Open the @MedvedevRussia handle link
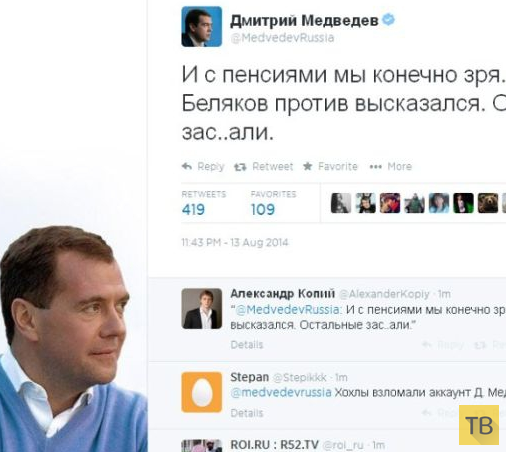The width and height of the screenshot is (506, 452). click(282, 38)
